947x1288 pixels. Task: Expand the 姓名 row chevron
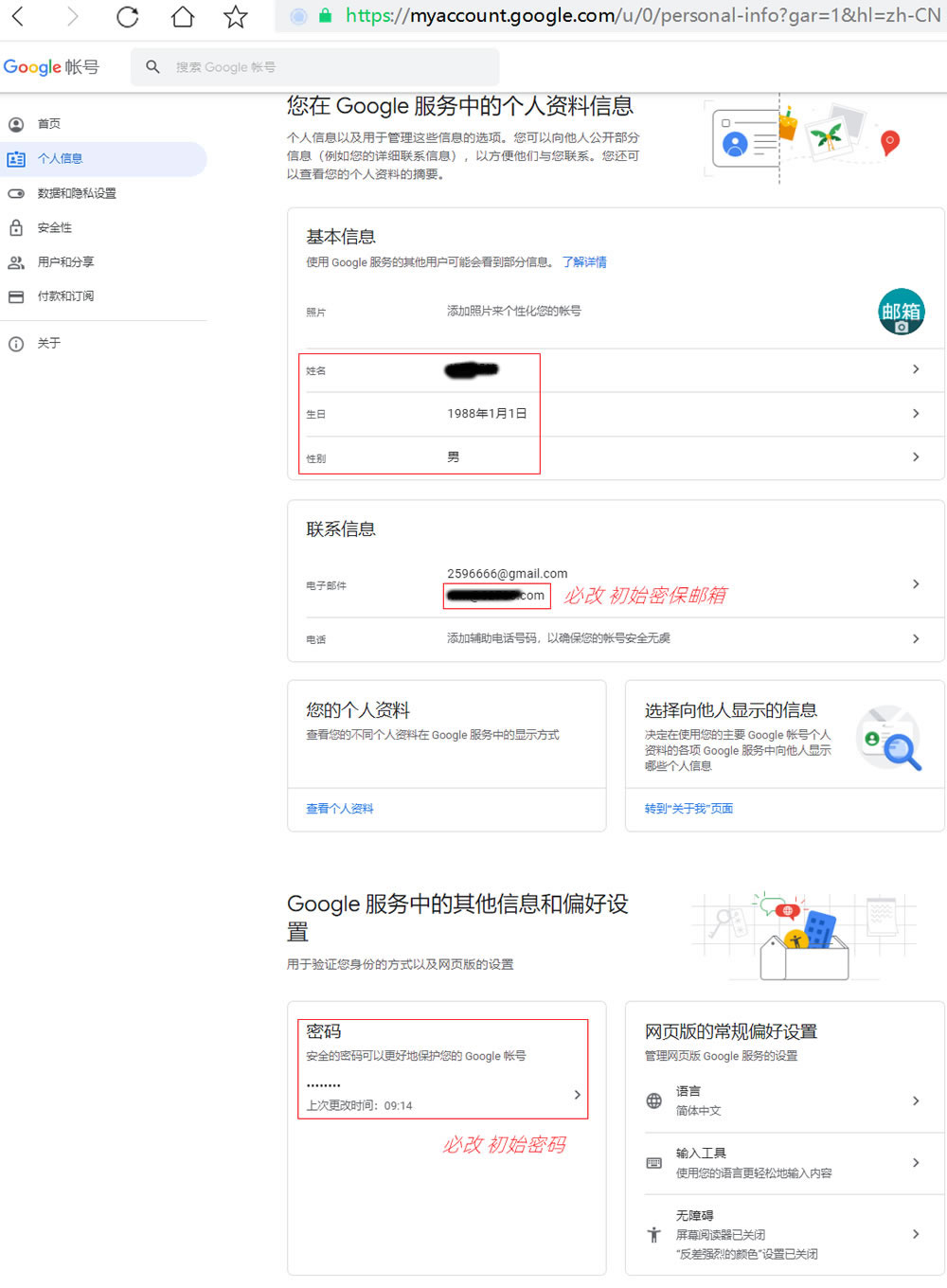click(x=916, y=369)
